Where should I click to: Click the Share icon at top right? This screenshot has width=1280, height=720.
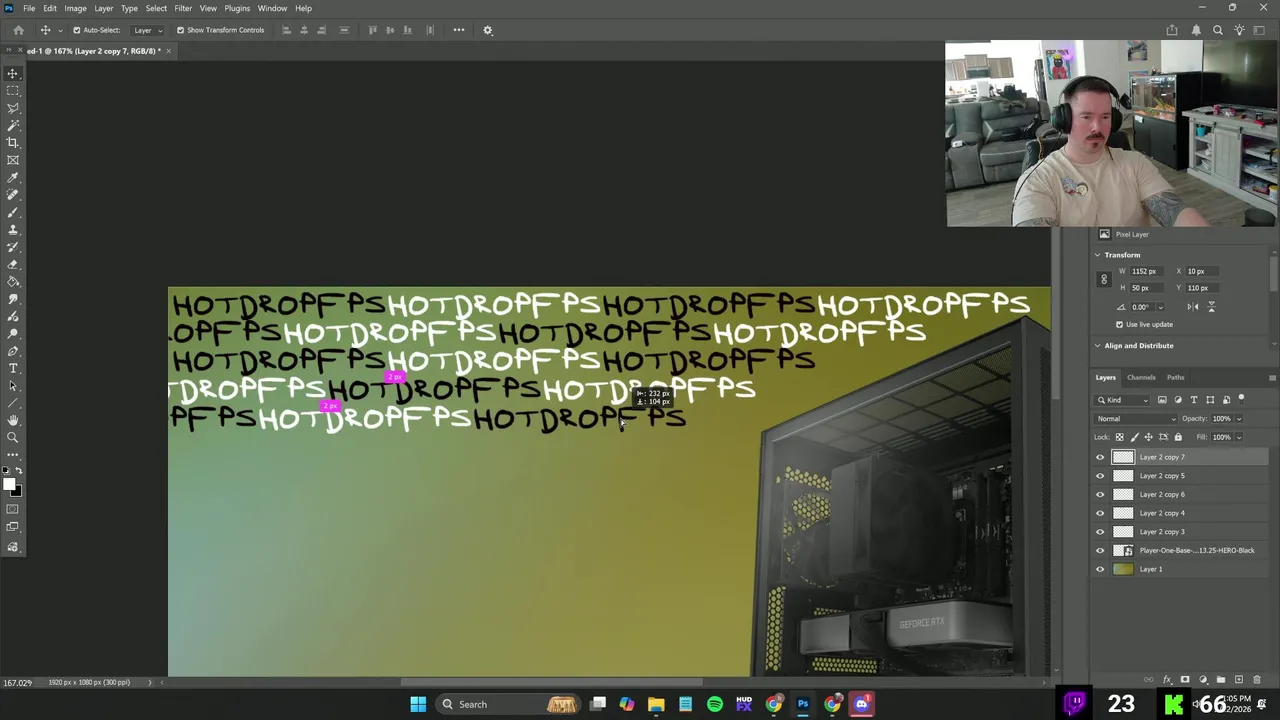[x=1172, y=30]
